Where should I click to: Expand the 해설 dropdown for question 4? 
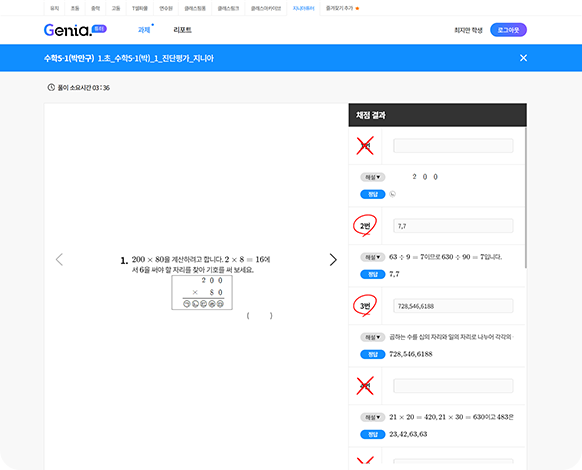(x=373, y=417)
